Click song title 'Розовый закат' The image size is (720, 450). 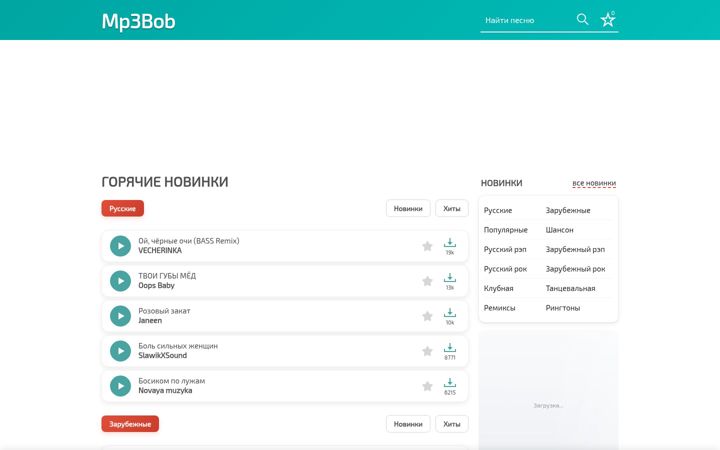click(x=164, y=310)
